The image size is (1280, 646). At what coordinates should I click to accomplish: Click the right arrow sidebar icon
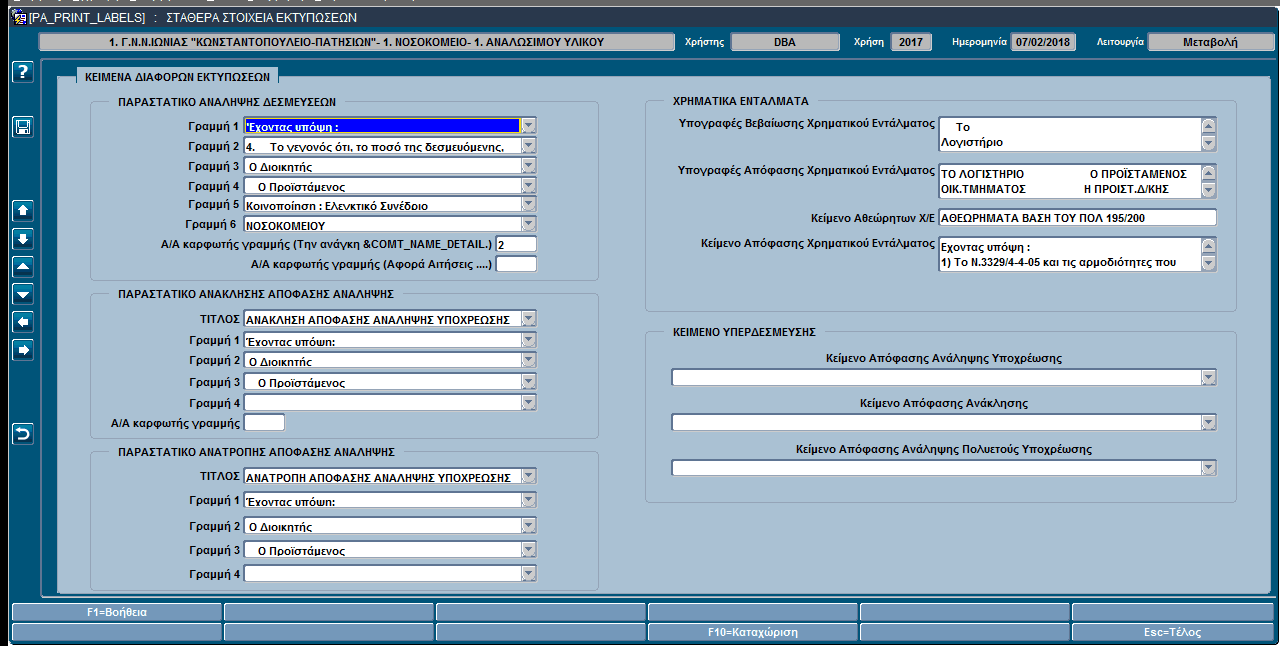pos(22,349)
